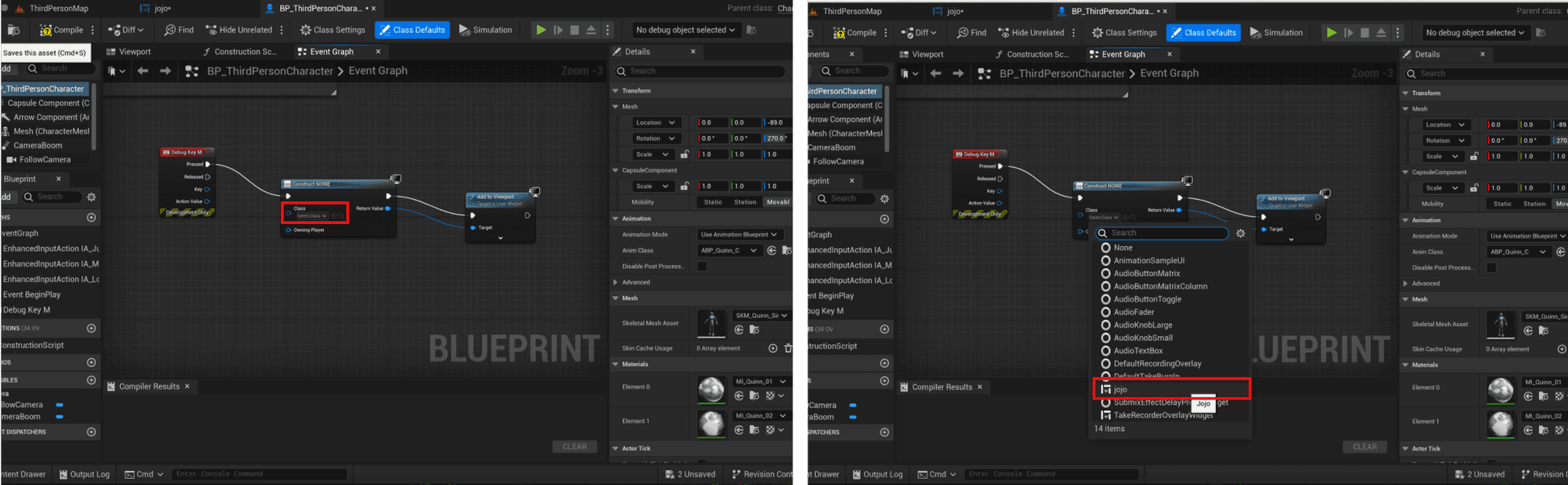Viewport: 1568px width, 485px height.
Task: Open Viewport tab in left screenshot
Action: (129, 52)
